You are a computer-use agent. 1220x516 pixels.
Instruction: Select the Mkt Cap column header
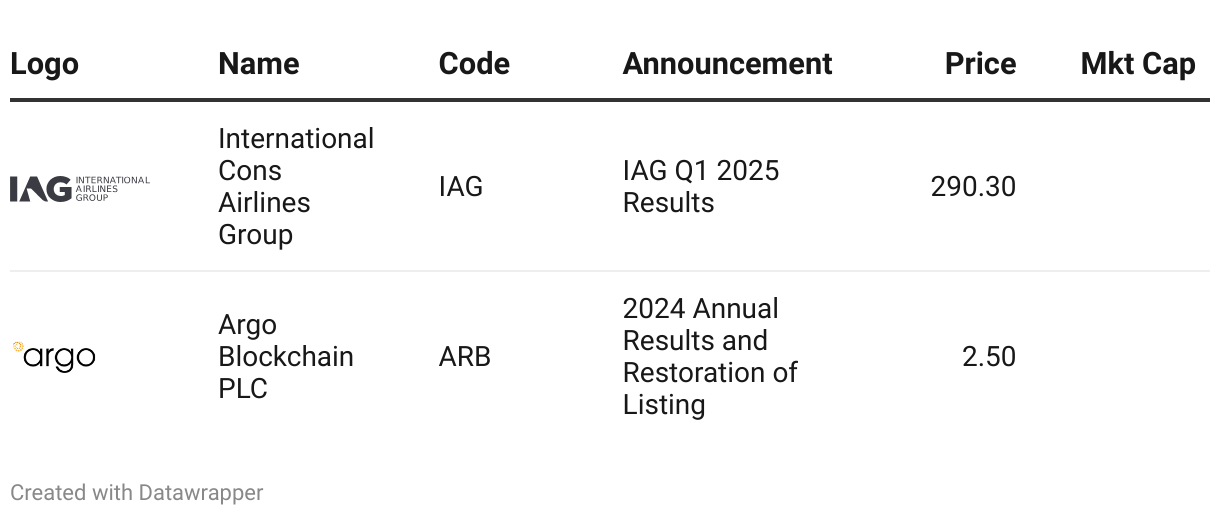[x=1138, y=64]
